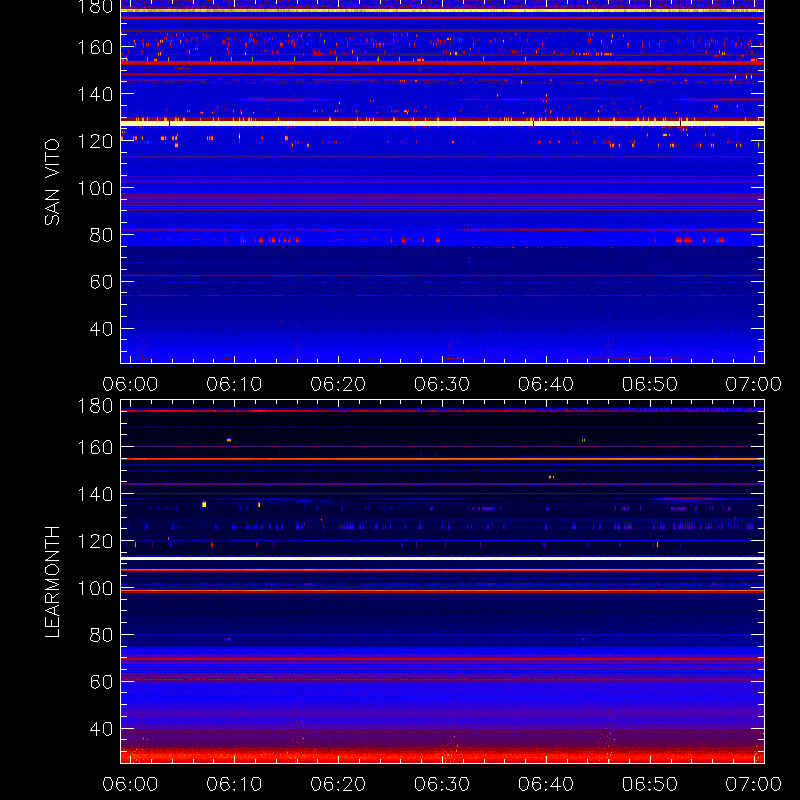Choose the 07:00 time label of Learmonth plot
The height and width of the screenshot is (800, 800).
[x=754, y=784]
